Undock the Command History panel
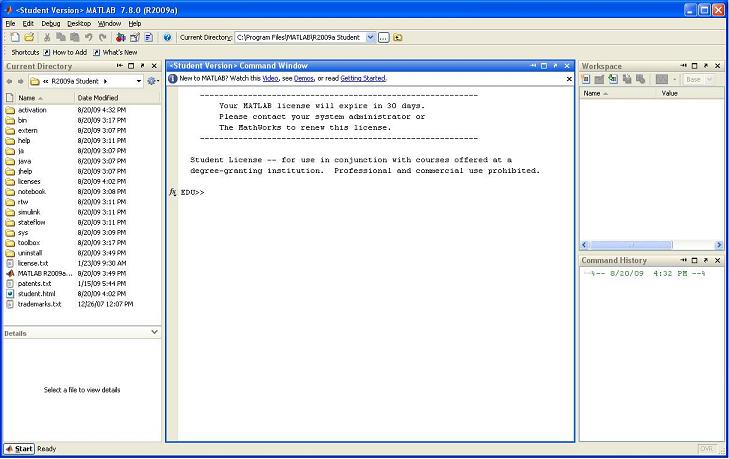The height and width of the screenshot is (459, 729). coord(706,260)
